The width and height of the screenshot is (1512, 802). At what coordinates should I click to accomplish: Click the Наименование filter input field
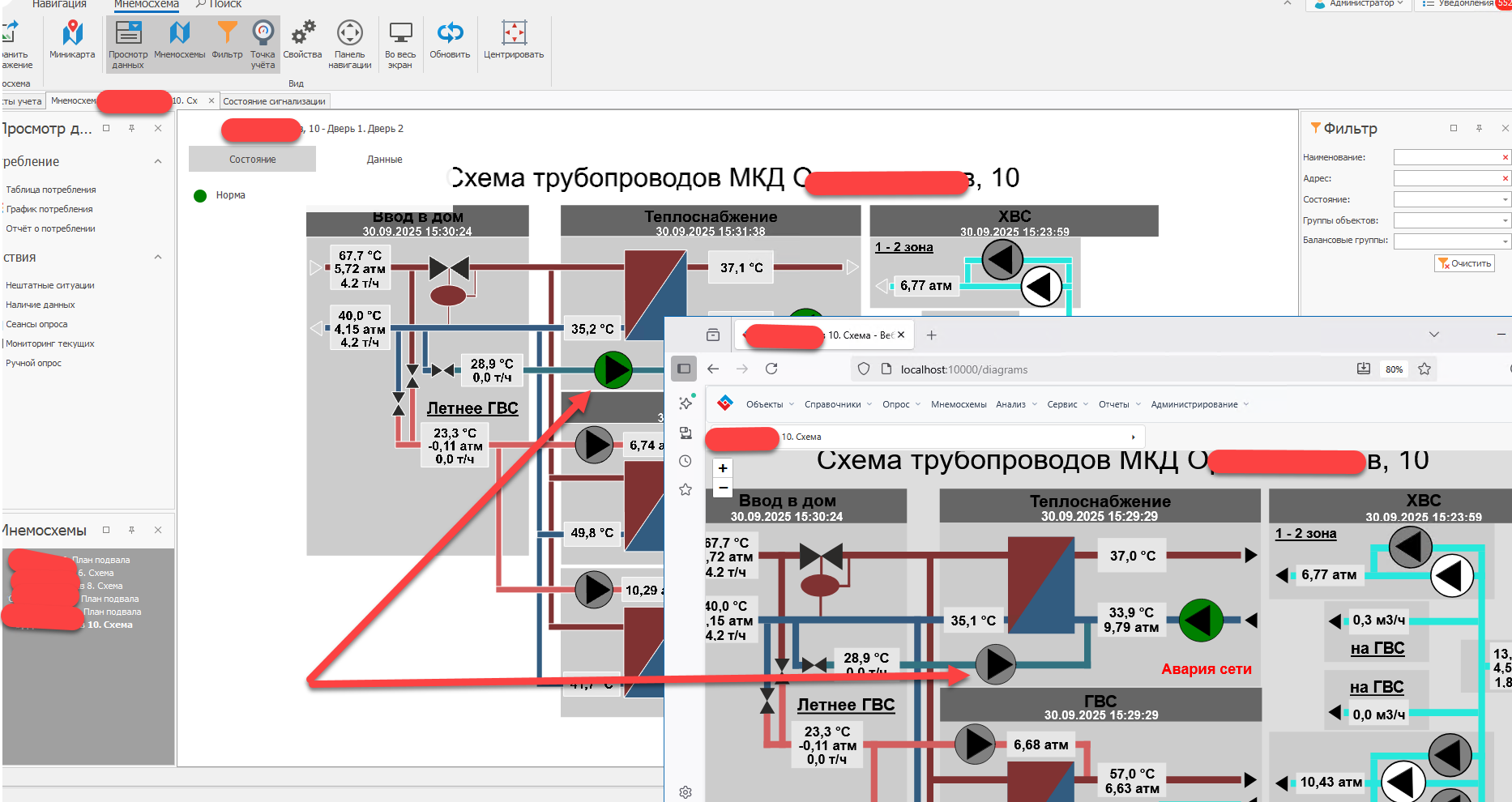coord(1446,157)
